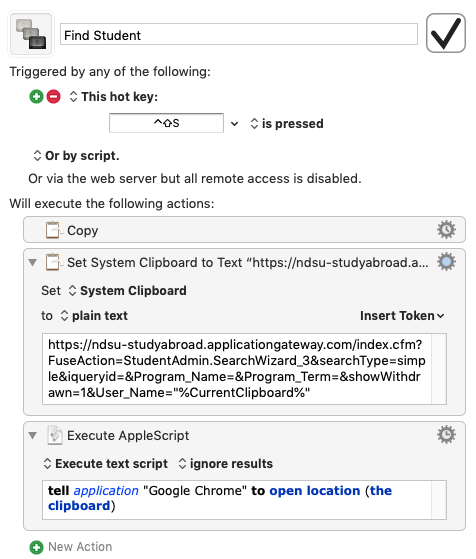476x559 pixels.
Task: Add a new trigger with green plus
Action: point(36,97)
